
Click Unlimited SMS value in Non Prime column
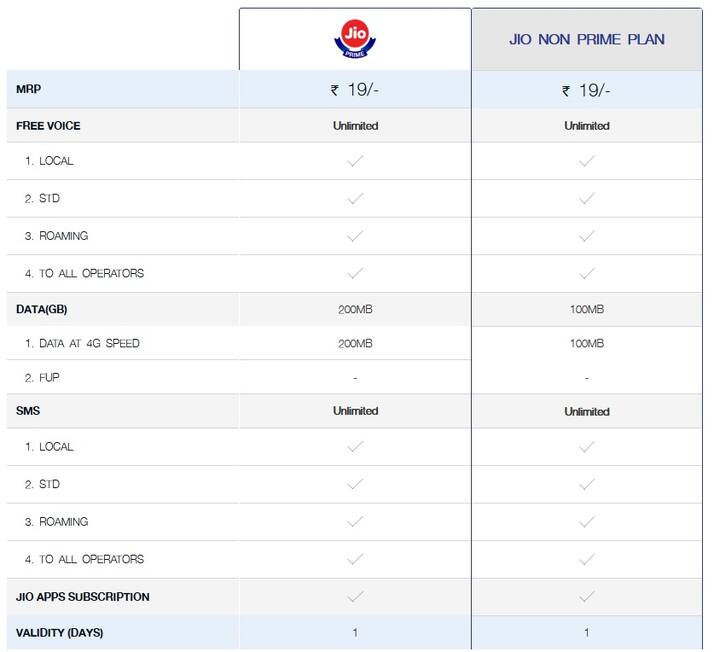click(587, 411)
